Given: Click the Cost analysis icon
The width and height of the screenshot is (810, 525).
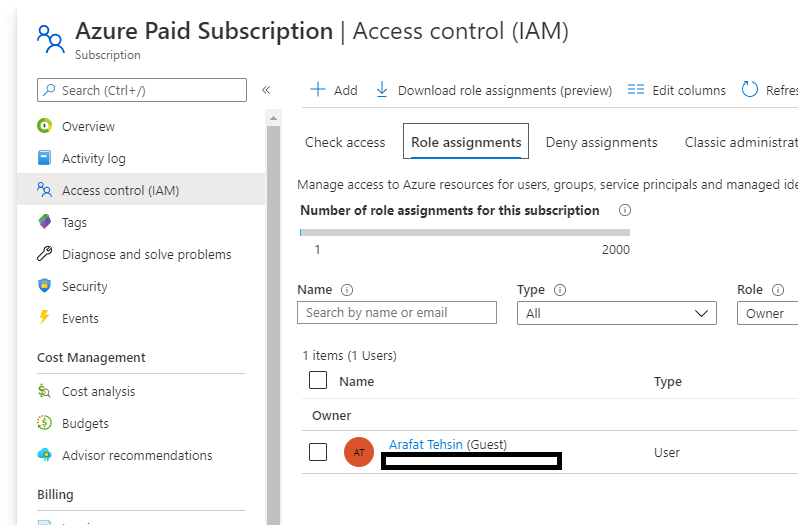Looking at the screenshot, I should click(x=44, y=391).
